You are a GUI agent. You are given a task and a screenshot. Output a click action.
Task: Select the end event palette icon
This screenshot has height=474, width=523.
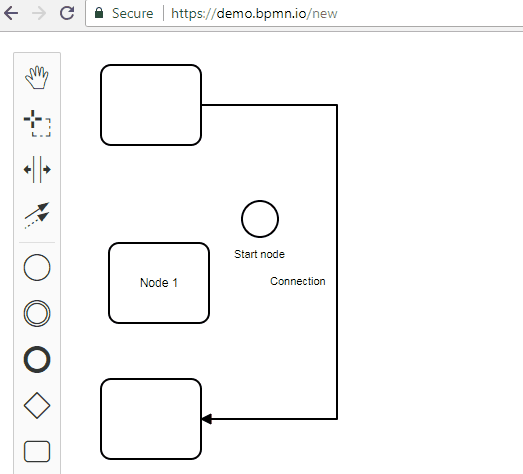(x=37, y=359)
